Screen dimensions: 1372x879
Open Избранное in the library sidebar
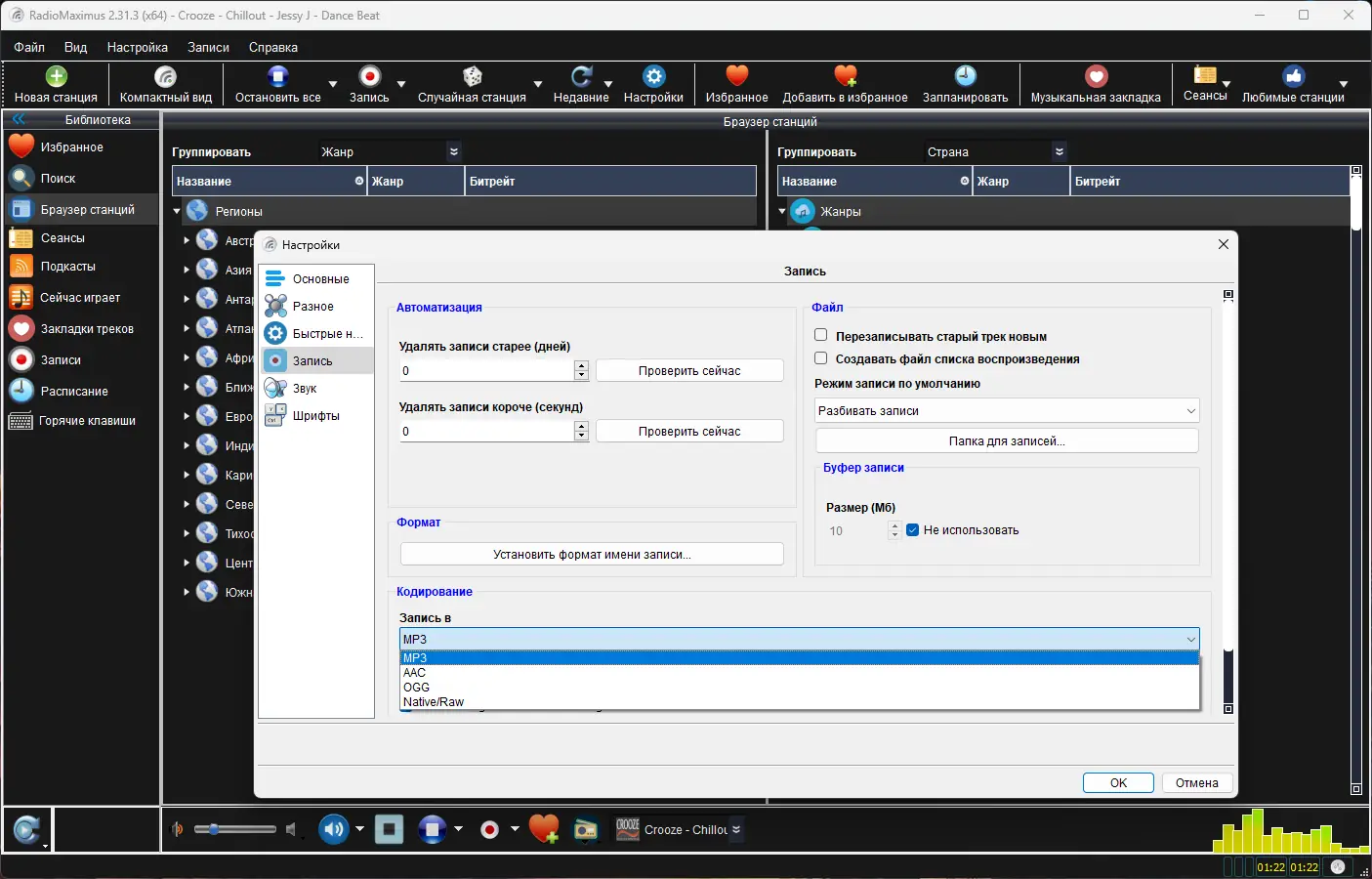[81, 147]
